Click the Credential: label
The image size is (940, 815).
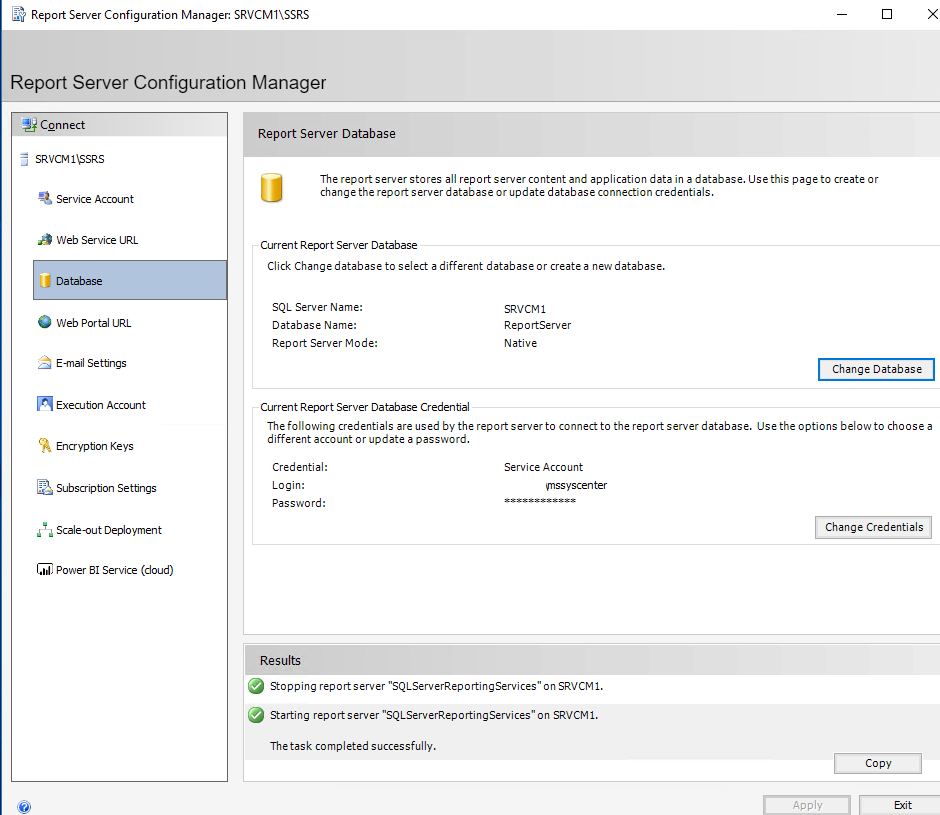[x=300, y=467]
